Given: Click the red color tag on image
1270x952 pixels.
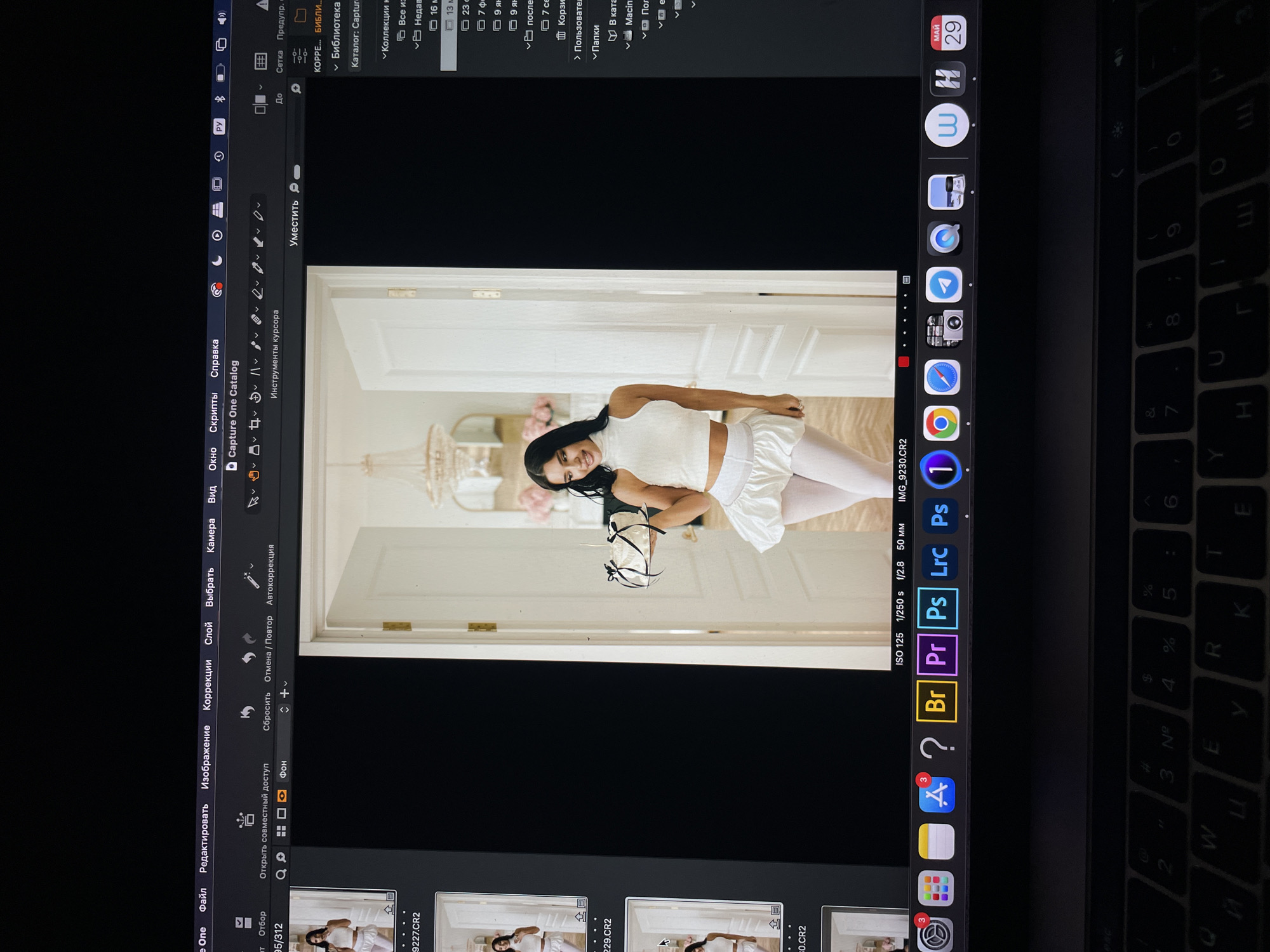Looking at the screenshot, I should click(x=903, y=362).
